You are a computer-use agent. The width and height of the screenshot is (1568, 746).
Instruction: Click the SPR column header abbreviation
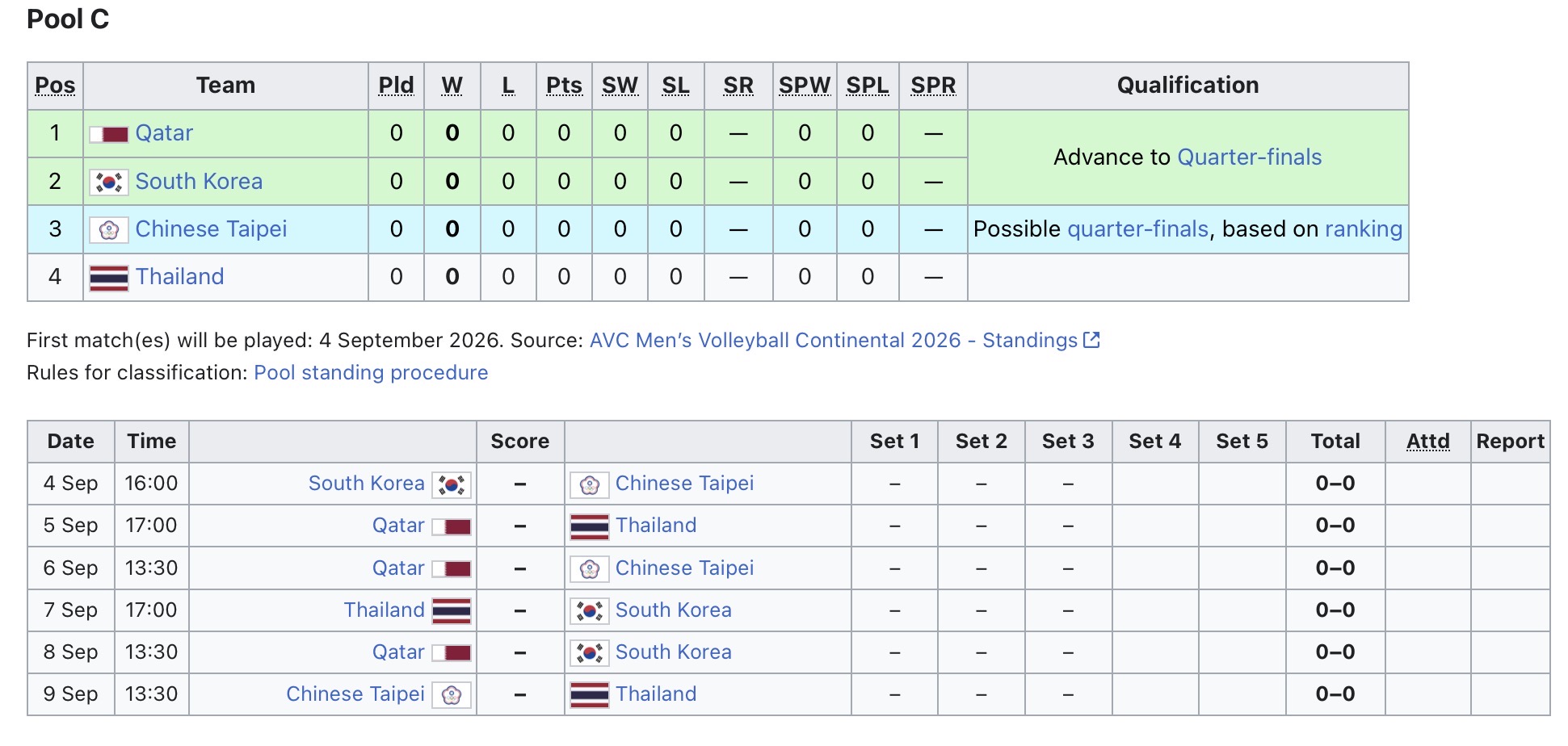[x=933, y=86]
